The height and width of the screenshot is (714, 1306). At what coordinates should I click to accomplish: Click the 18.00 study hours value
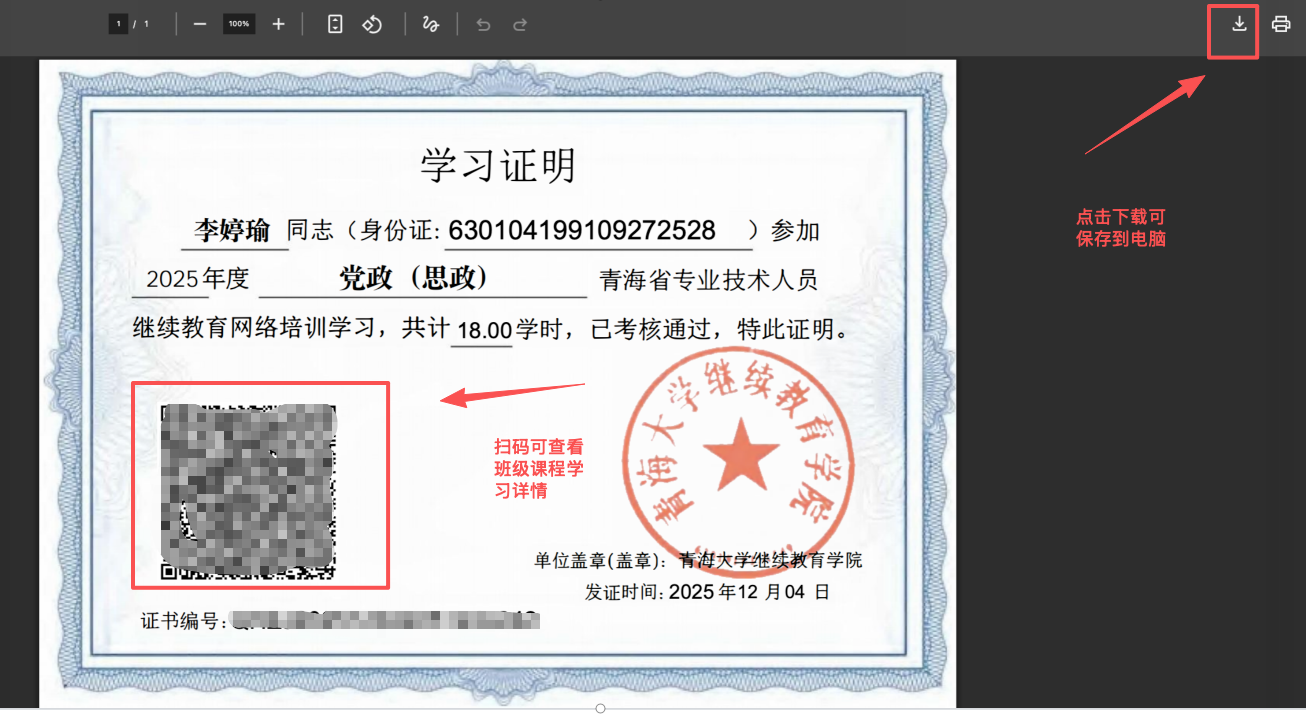pyautogui.click(x=484, y=330)
